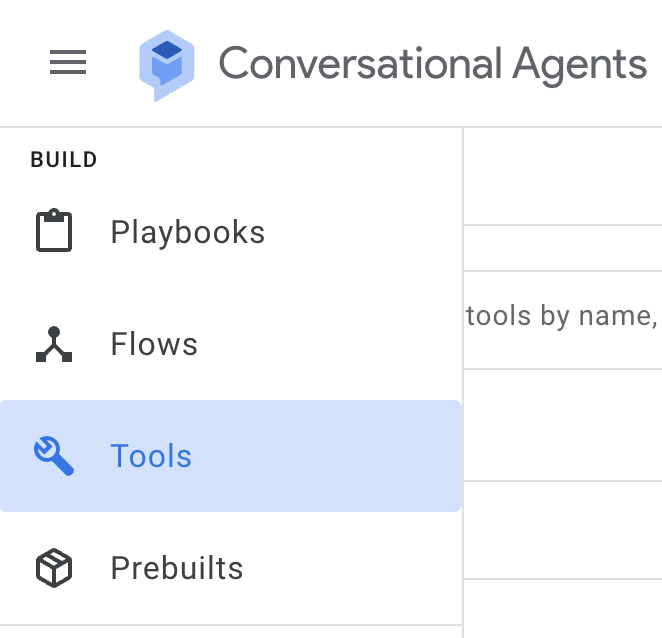This screenshot has width=662, height=638.
Task: Navigate to Flows in the sidebar
Action: pos(154,344)
